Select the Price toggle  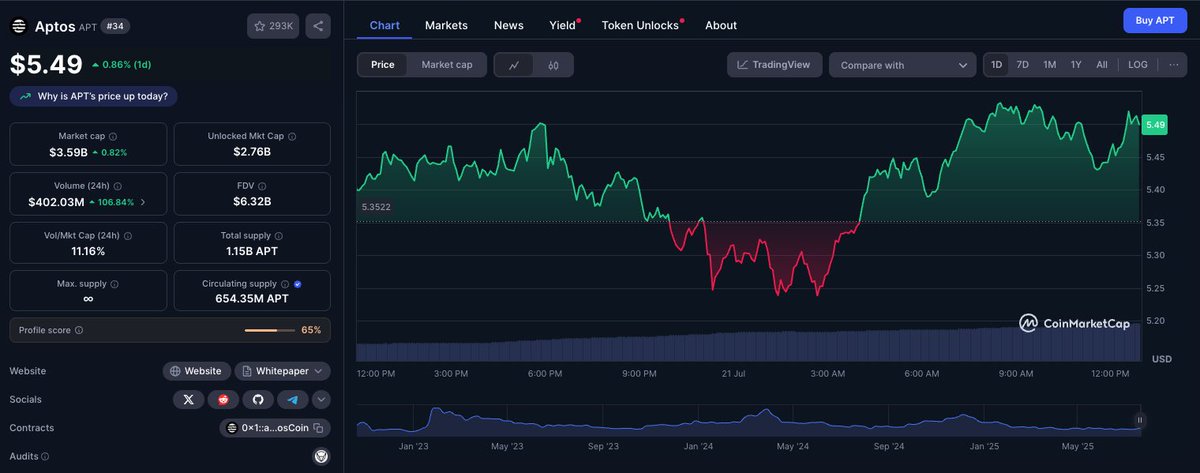(383, 65)
